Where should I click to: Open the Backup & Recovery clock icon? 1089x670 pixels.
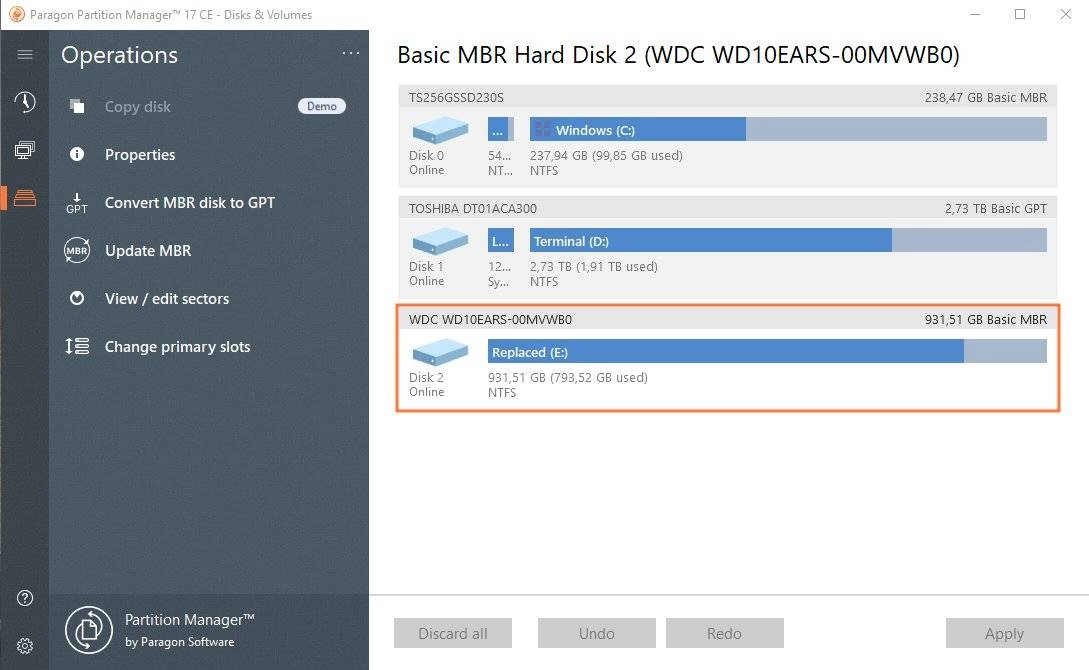click(x=25, y=102)
